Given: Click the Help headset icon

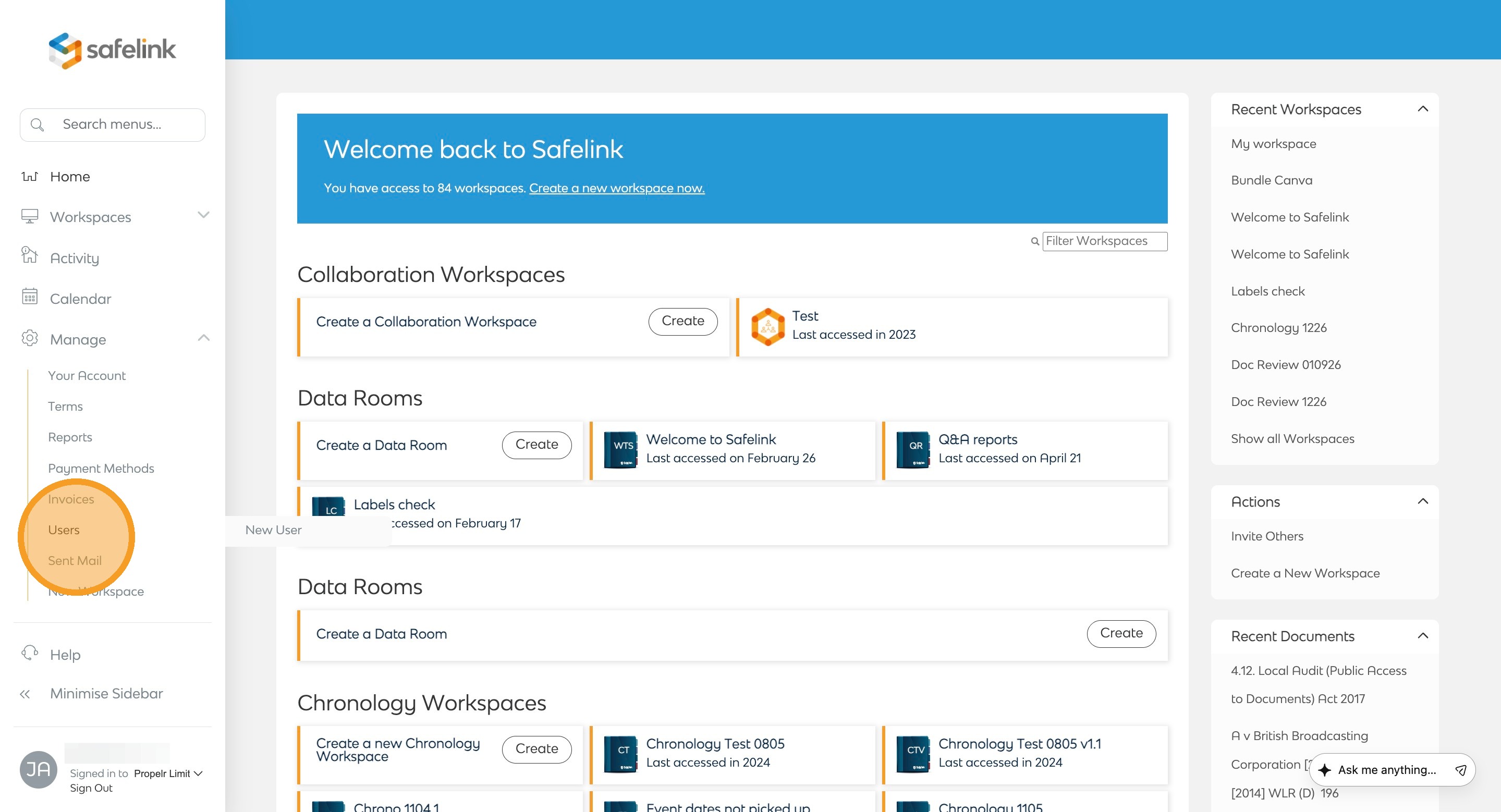Looking at the screenshot, I should (x=30, y=653).
